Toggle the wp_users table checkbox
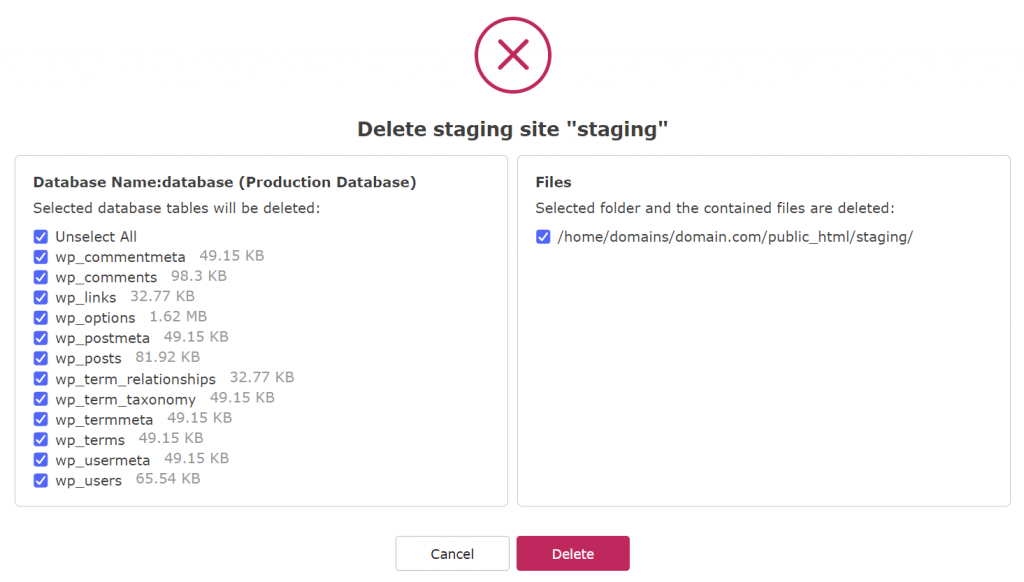Viewport: 1024px width, 582px height. click(x=40, y=480)
